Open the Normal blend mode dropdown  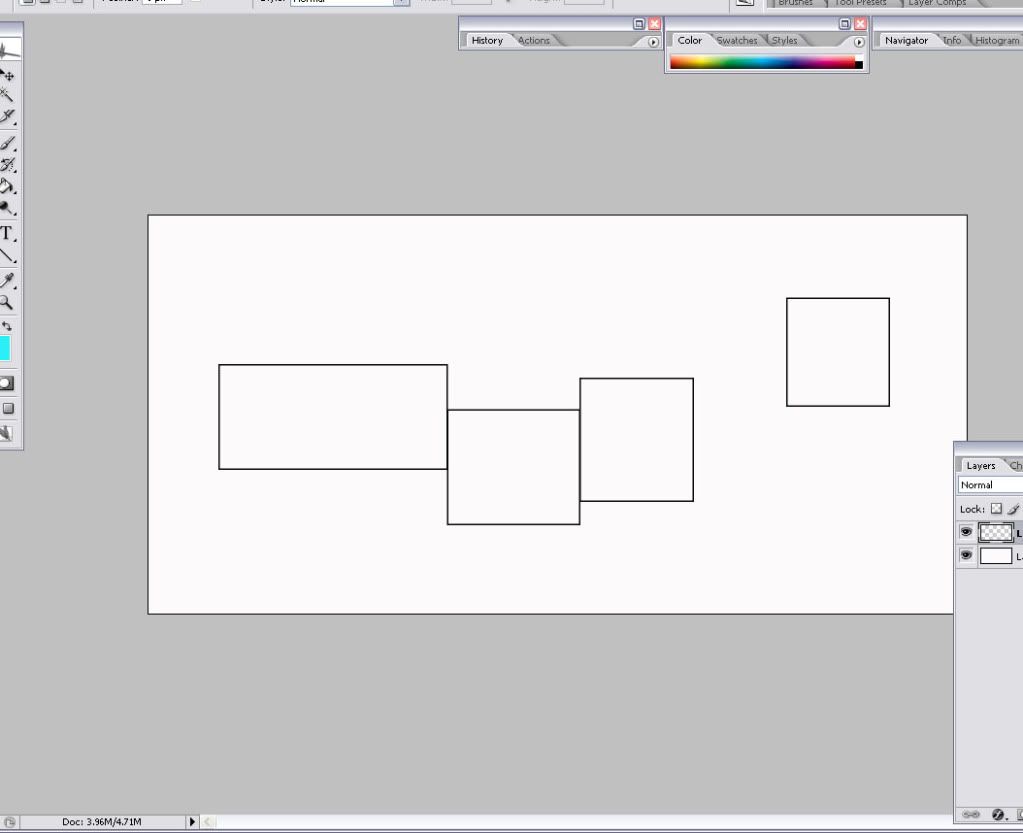coord(990,485)
